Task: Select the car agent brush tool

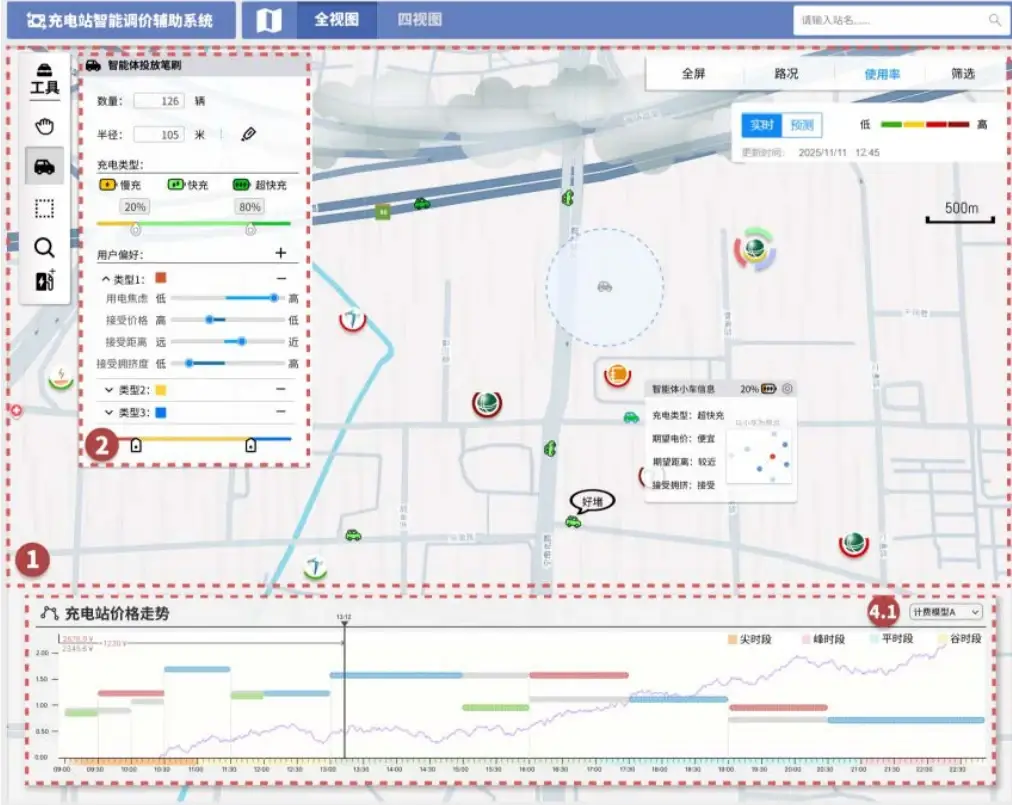Action: click(x=45, y=167)
